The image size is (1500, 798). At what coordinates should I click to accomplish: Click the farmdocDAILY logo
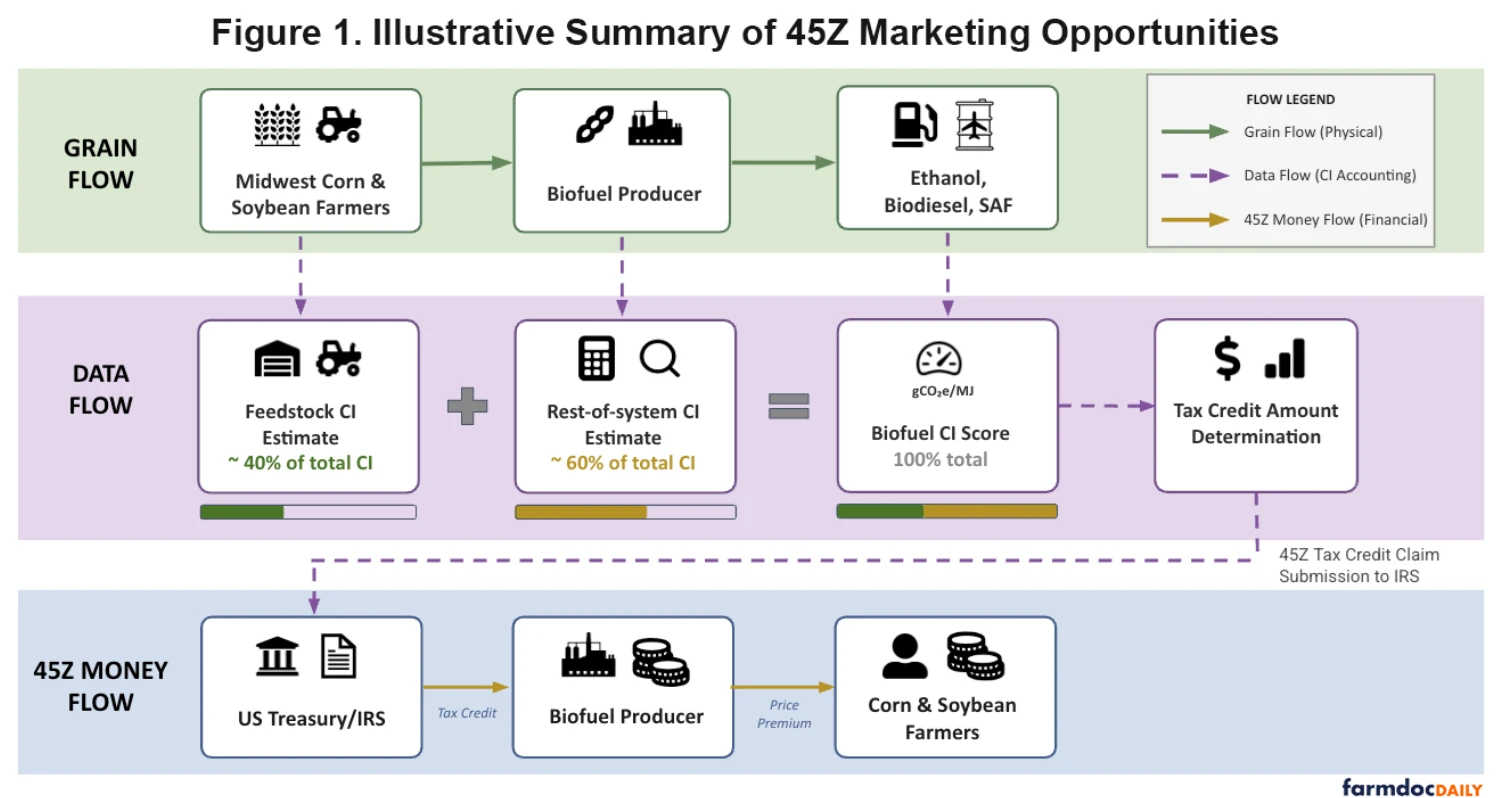(x=1411, y=786)
